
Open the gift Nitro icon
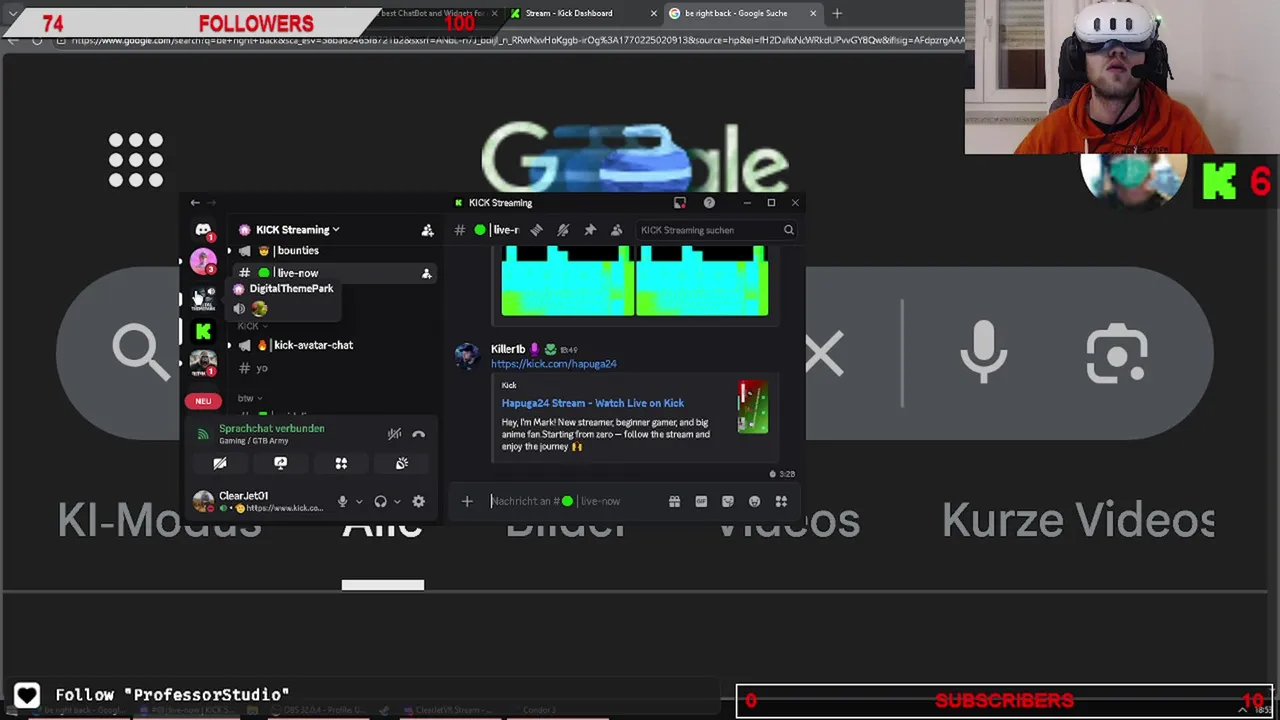pos(674,501)
